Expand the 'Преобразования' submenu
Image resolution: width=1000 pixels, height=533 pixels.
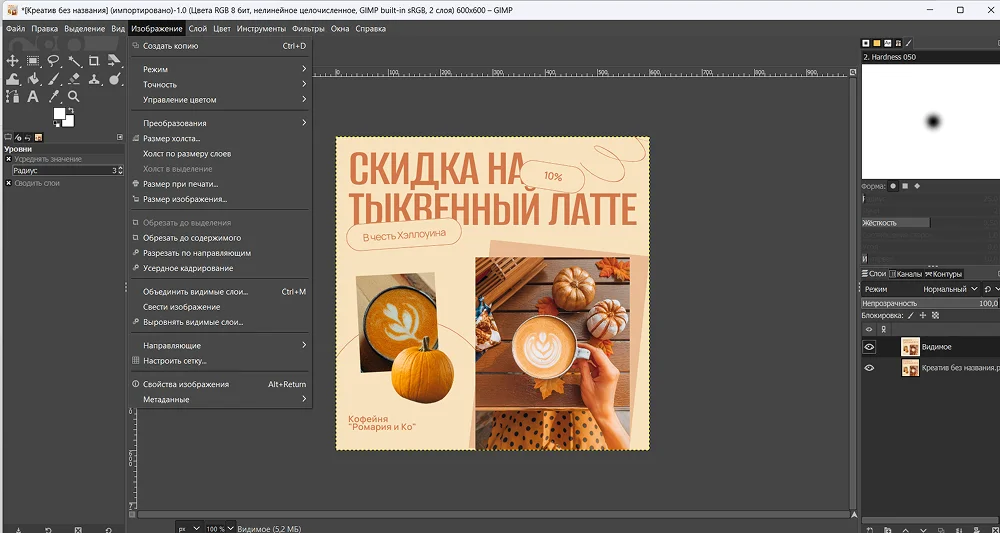[x=220, y=123]
